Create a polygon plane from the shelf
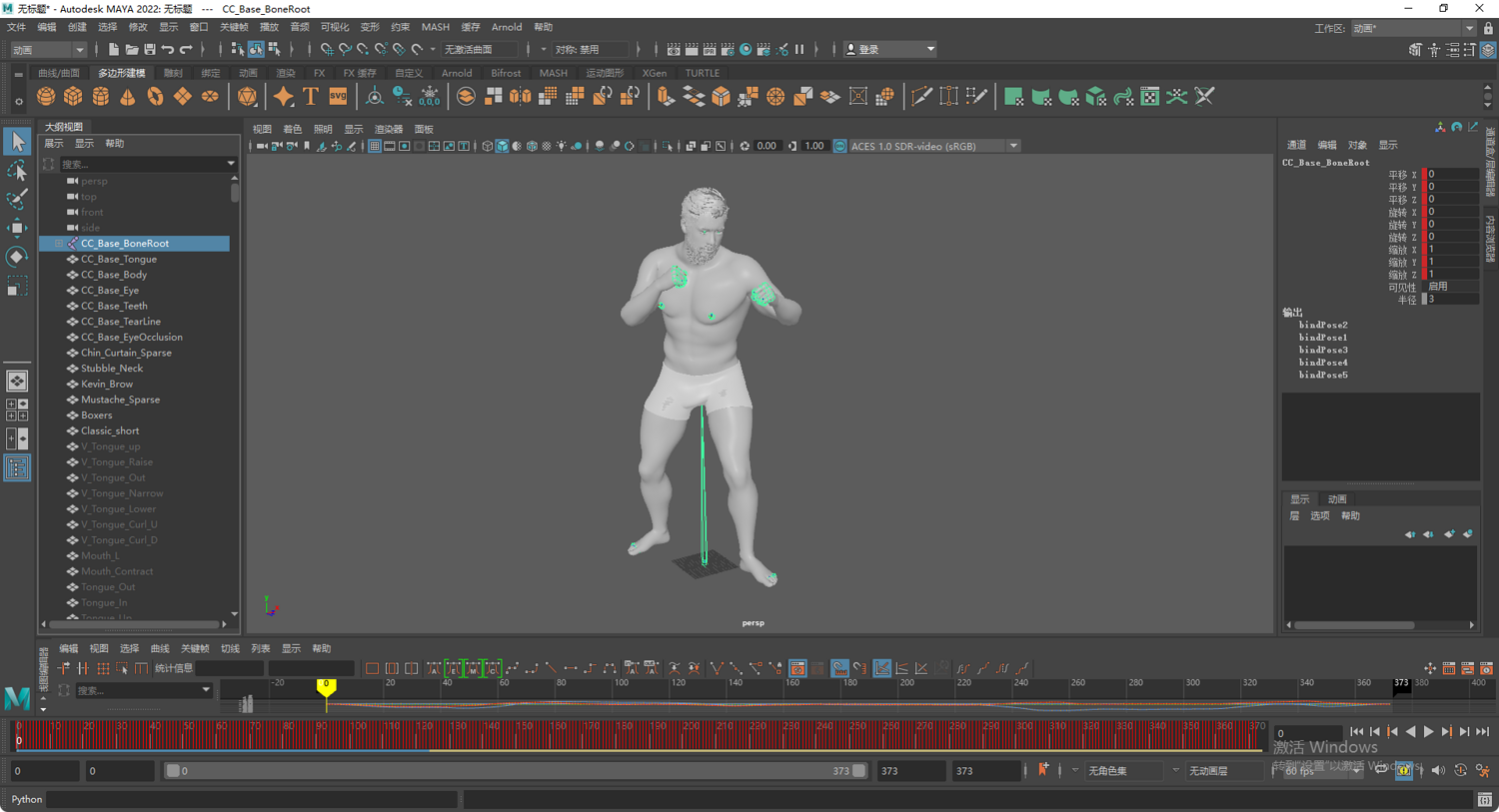 tap(183, 96)
